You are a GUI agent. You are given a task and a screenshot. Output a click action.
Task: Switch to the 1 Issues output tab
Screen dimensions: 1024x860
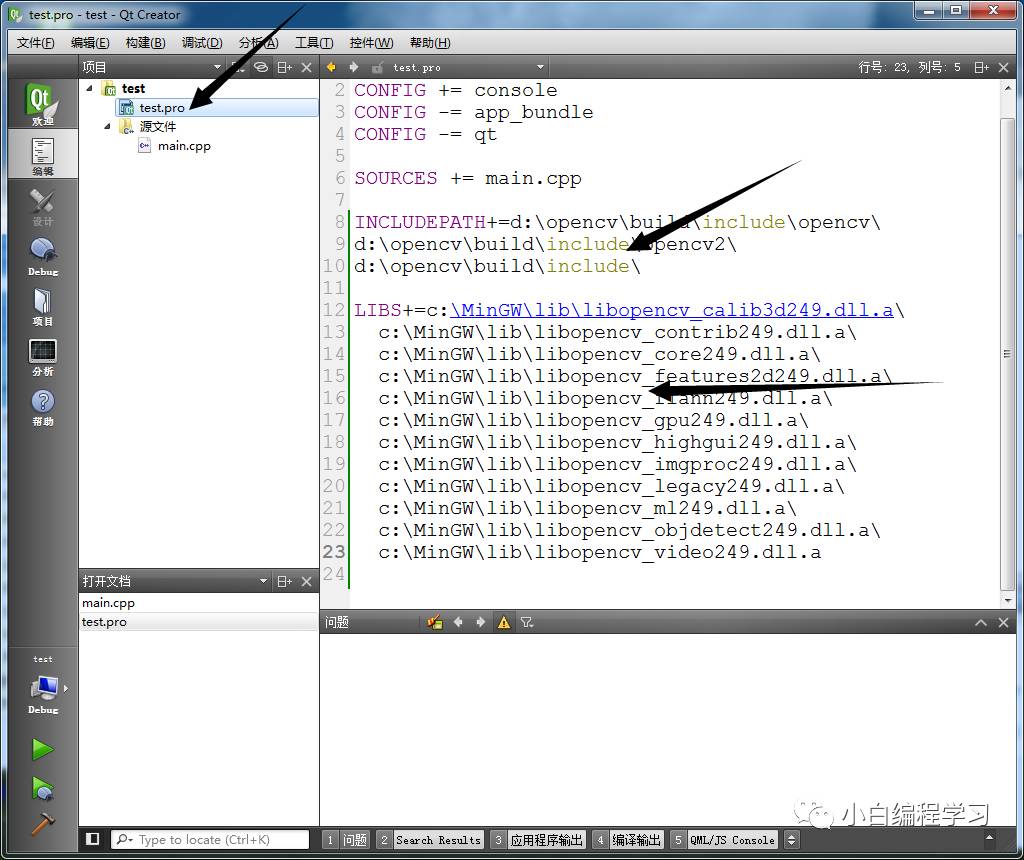(347, 840)
